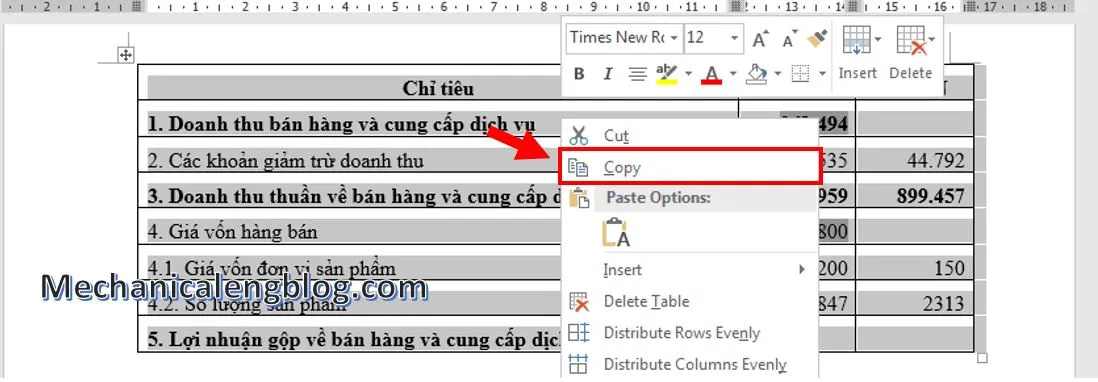The height and width of the screenshot is (382, 1098).
Task: Click the Borders icon in the mini toolbar
Action: 800,73
